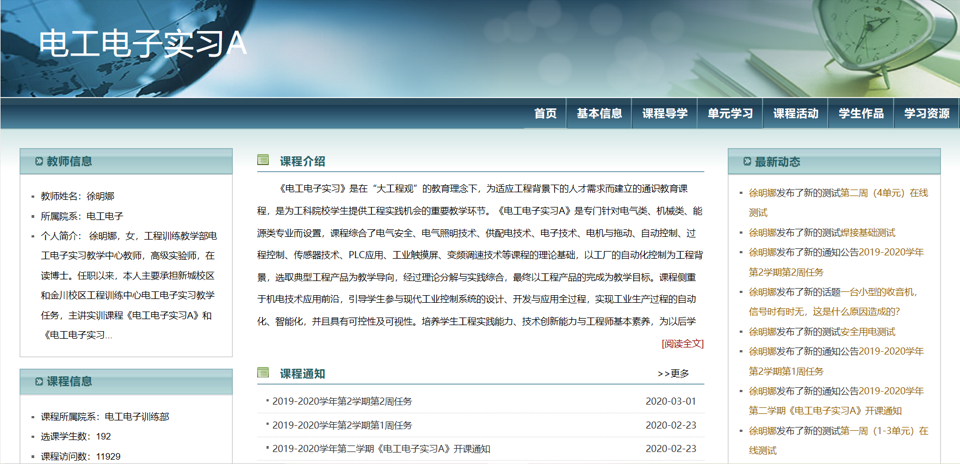Open the 首页 navigation tab
Viewport: 960px width, 464px height.
tap(545, 114)
